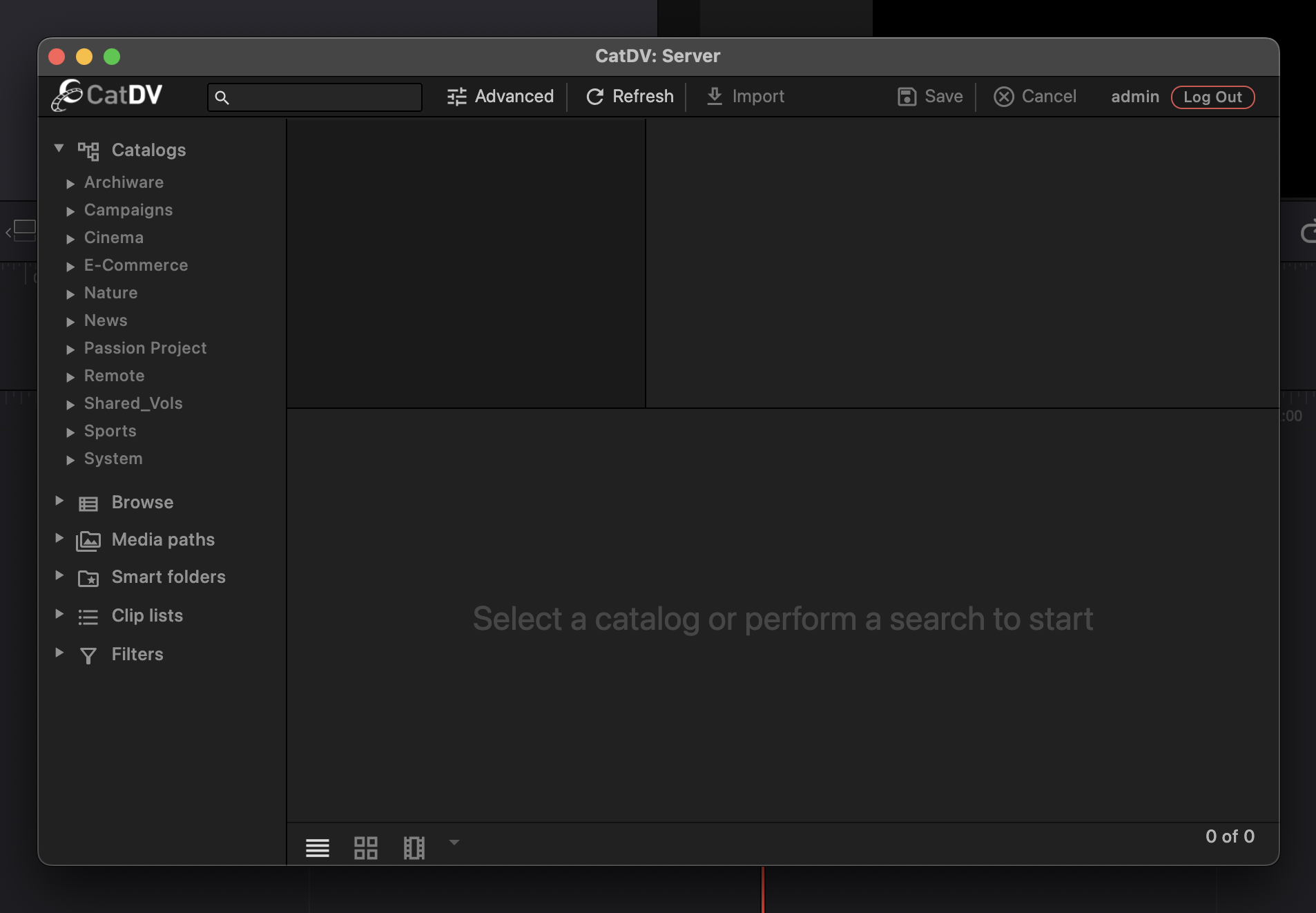This screenshot has height=913, width=1316.
Task: Expand the Smart folders section
Action: (x=59, y=575)
